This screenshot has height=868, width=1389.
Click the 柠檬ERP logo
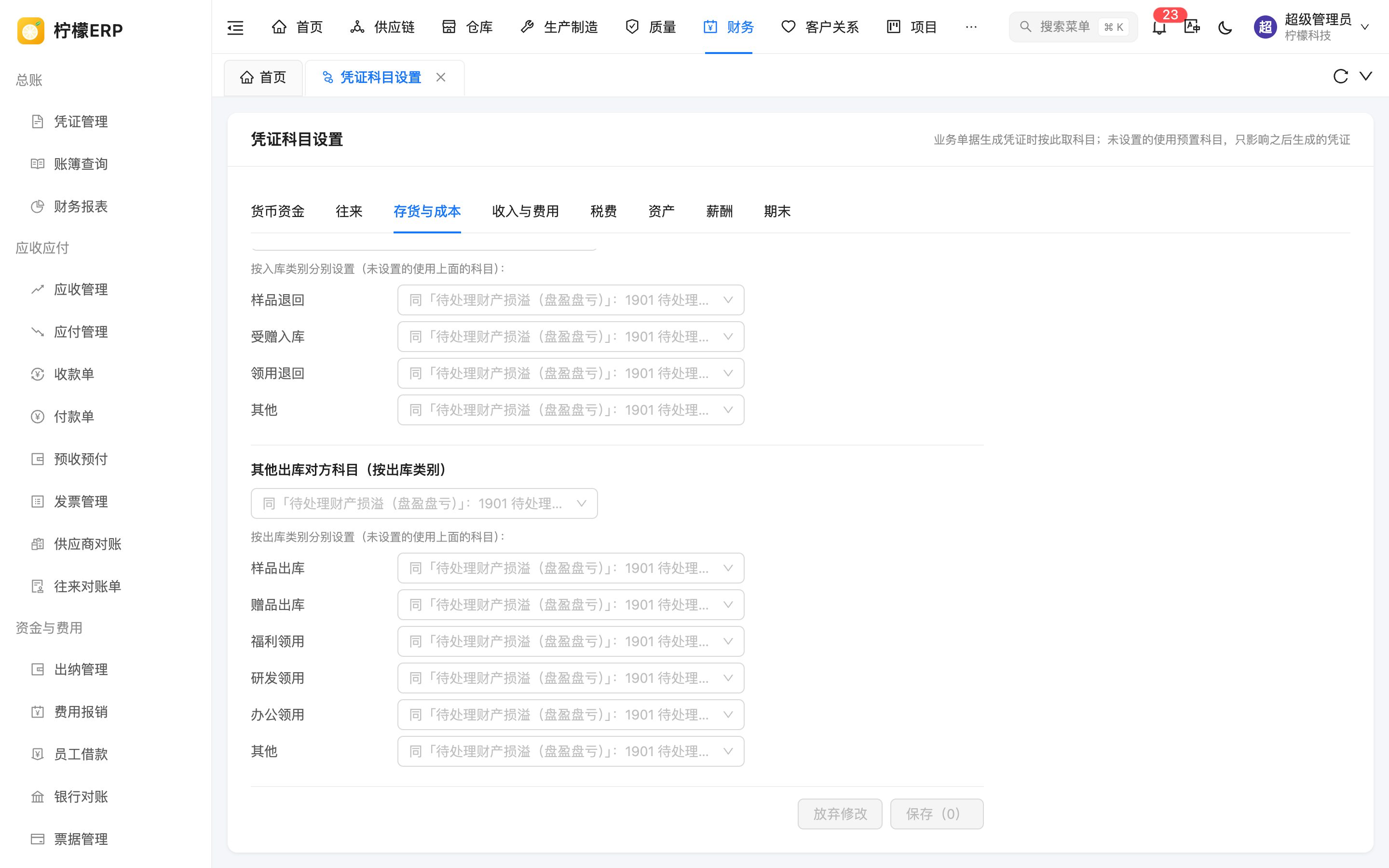tap(70, 30)
